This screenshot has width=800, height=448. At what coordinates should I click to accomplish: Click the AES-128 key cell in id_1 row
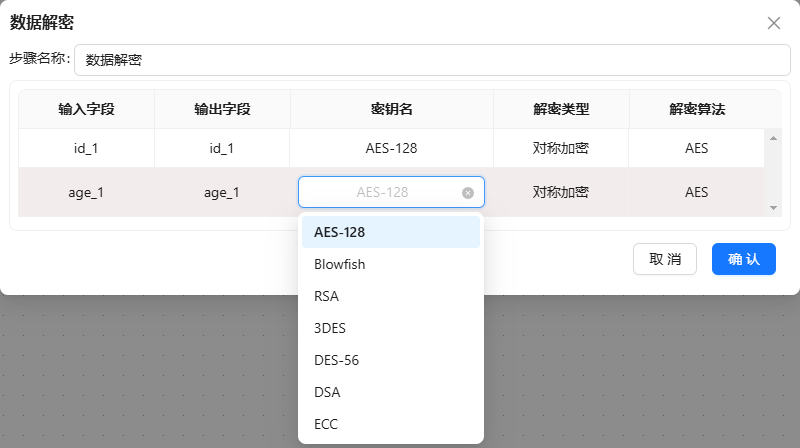[391, 148]
